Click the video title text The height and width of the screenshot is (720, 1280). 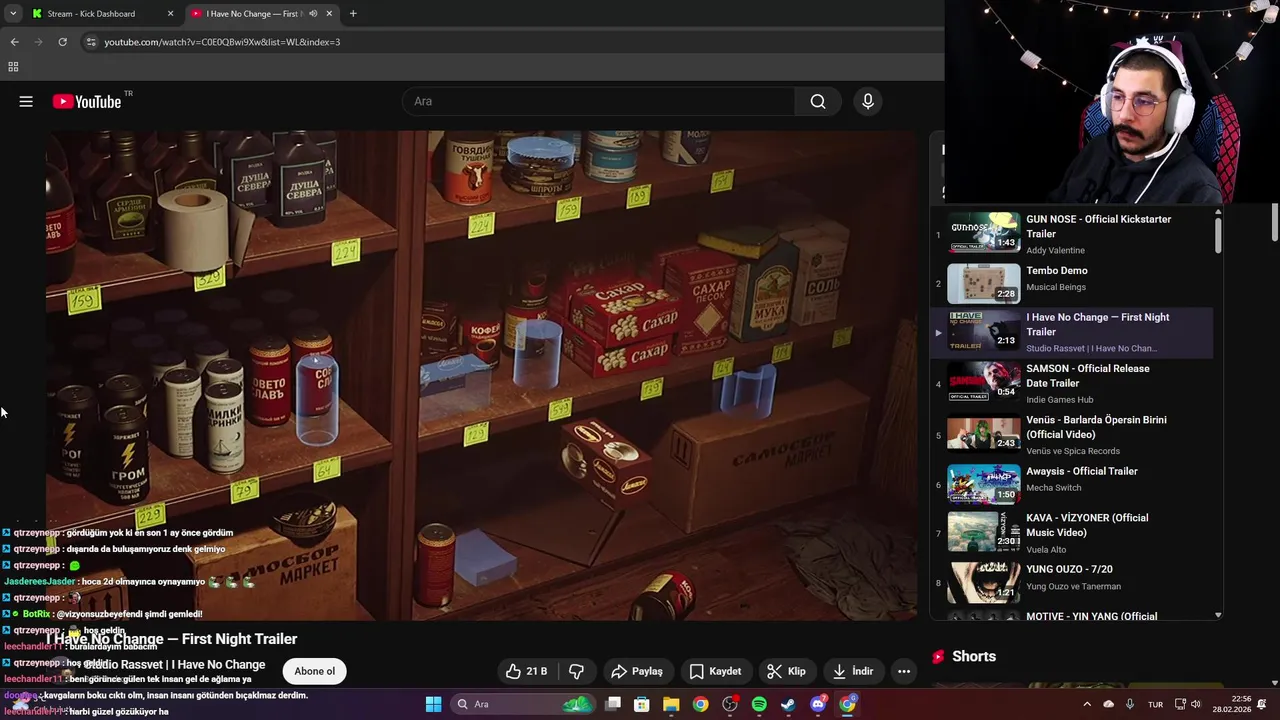click(172, 639)
